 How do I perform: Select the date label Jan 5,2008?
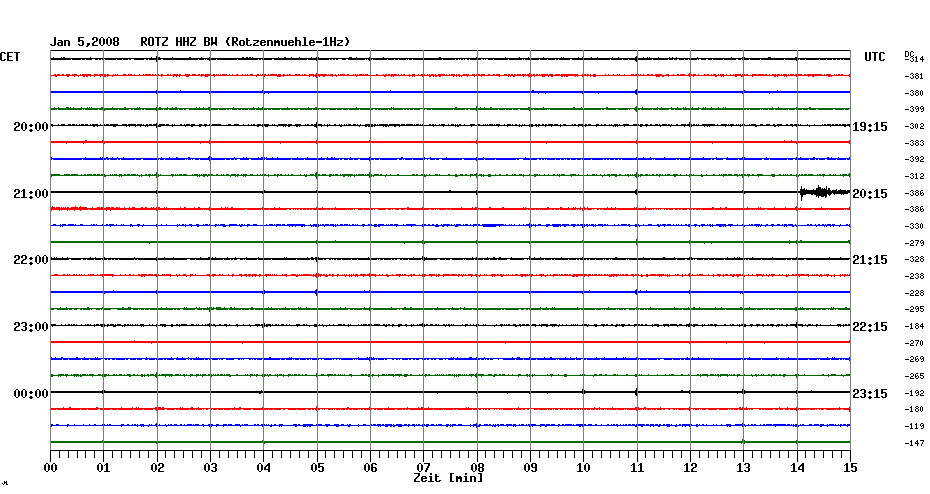pos(84,42)
